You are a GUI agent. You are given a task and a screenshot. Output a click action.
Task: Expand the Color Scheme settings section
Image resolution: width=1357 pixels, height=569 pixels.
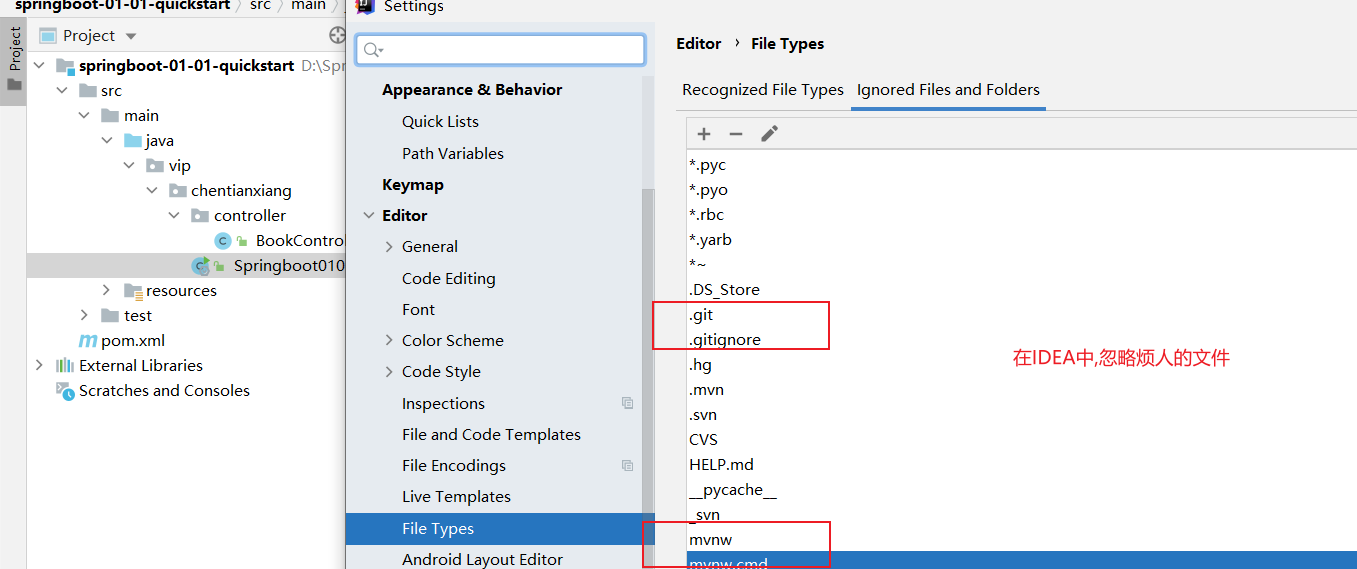click(x=389, y=341)
